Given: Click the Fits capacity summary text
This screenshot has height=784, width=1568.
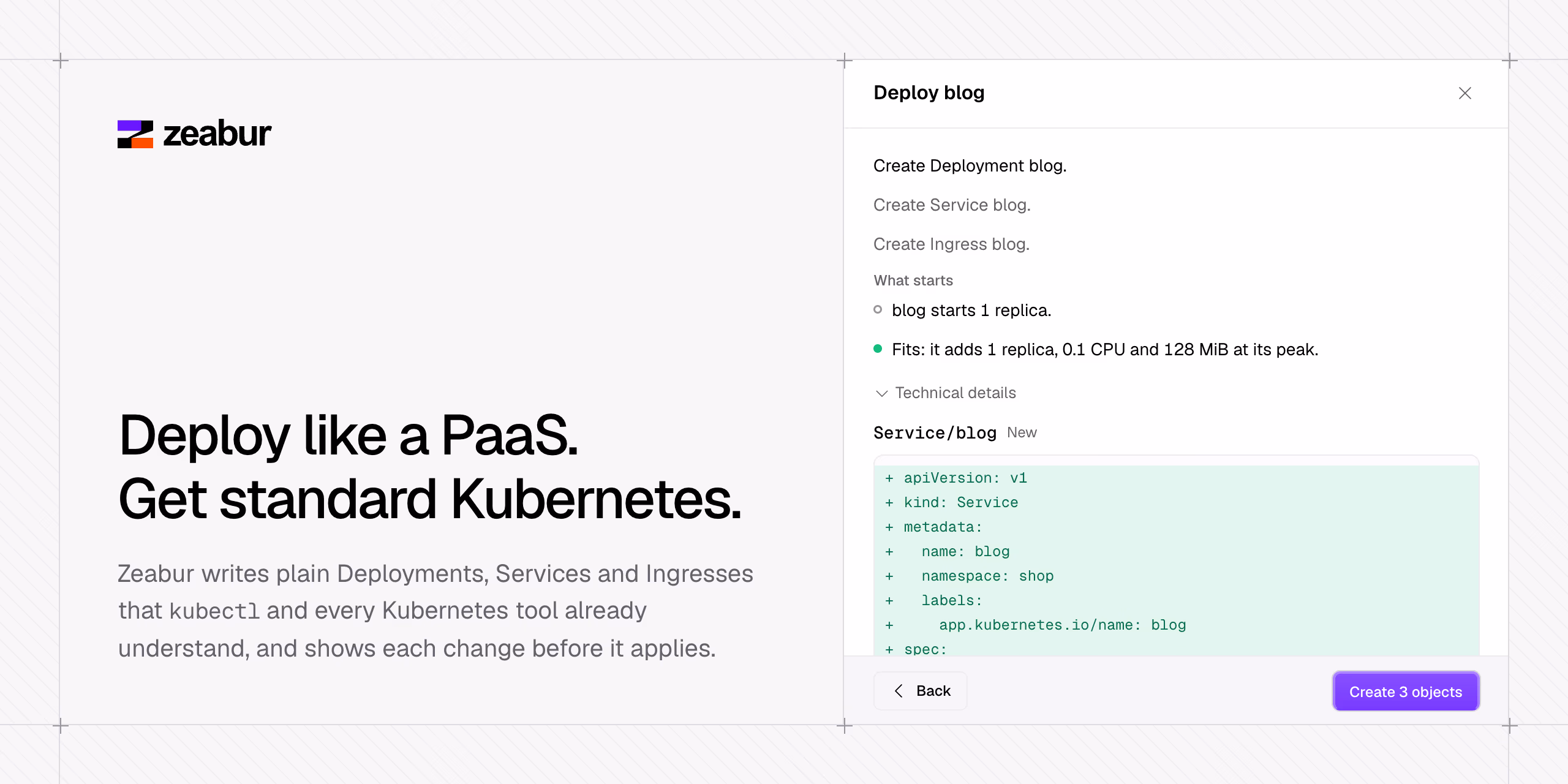Looking at the screenshot, I should tap(1105, 350).
